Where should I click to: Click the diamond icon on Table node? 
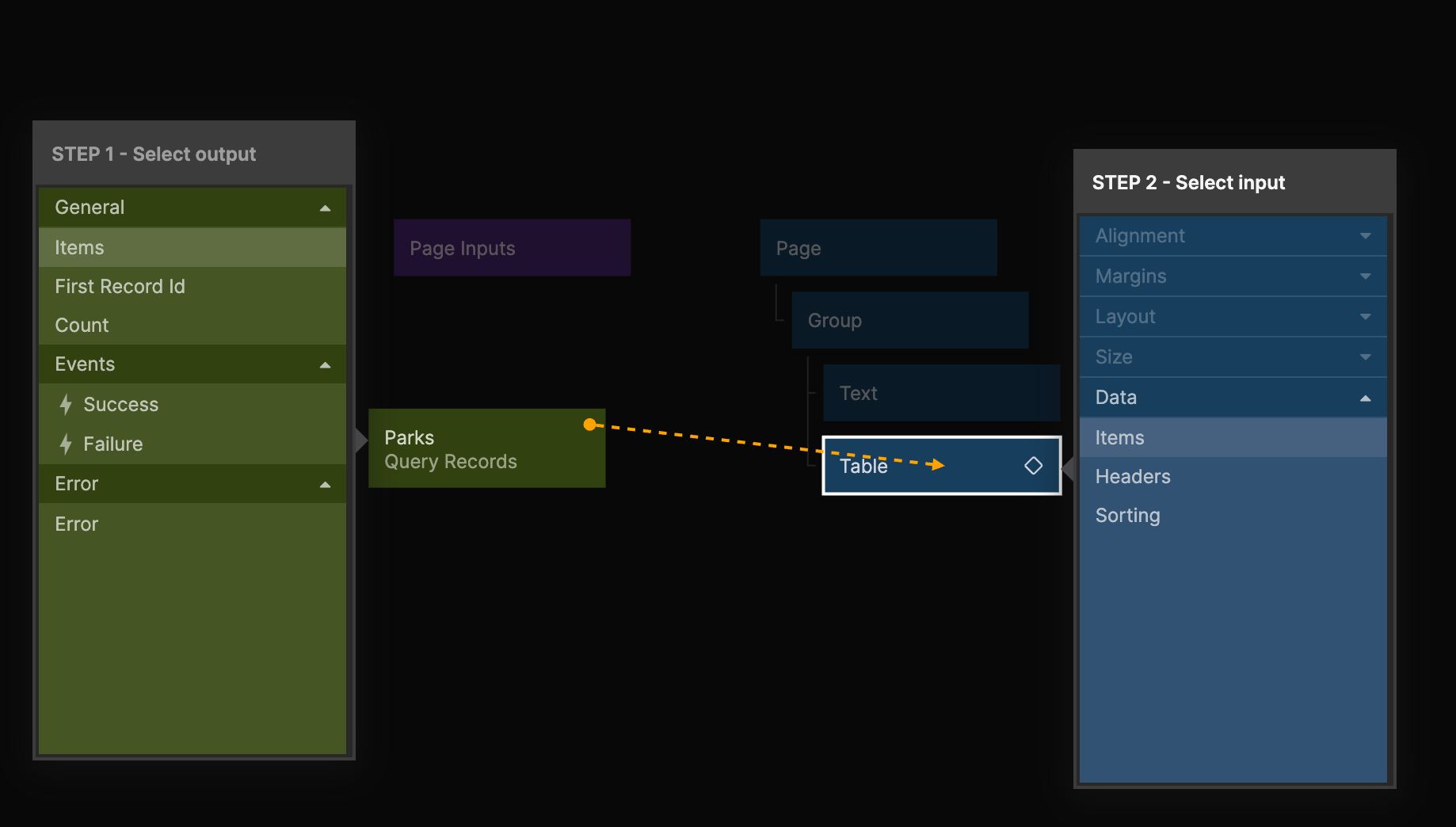(x=1033, y=466)
